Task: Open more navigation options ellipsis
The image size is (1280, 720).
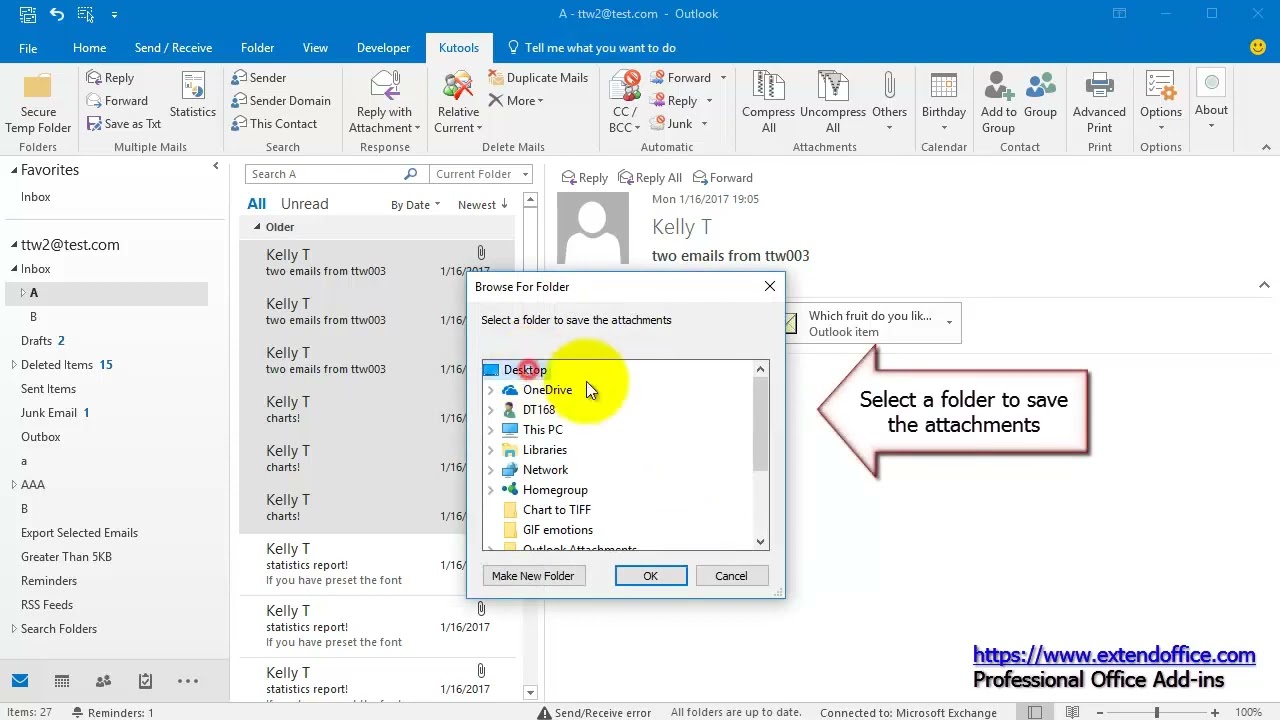Action: tap(187, 681)
